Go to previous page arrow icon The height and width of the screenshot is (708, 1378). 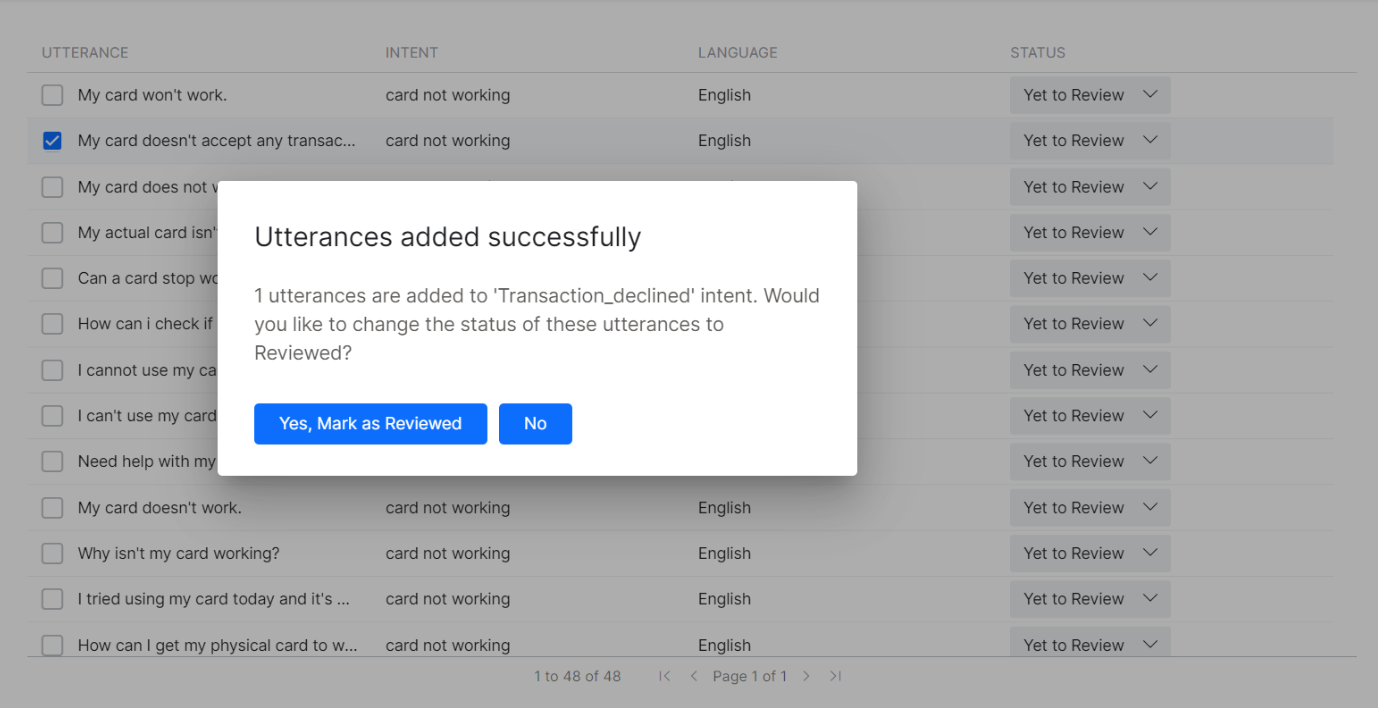click(694, 677)
